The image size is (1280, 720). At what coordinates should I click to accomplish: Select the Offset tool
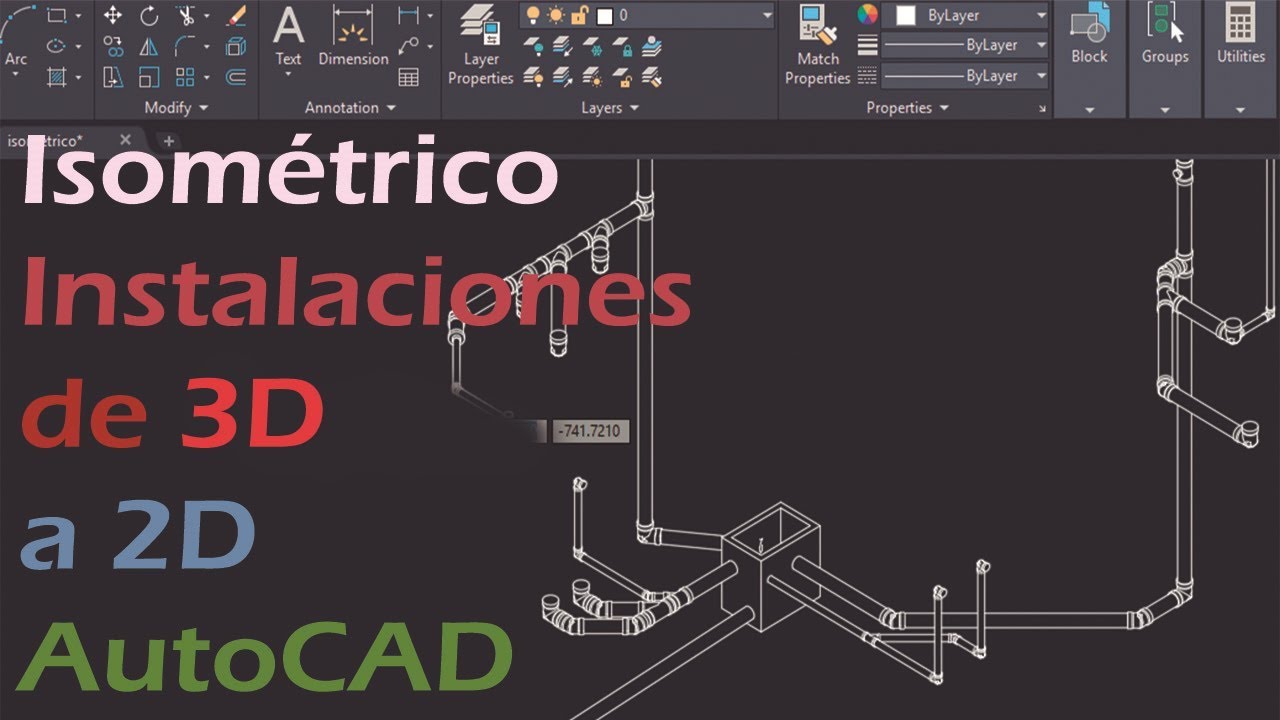236,77
